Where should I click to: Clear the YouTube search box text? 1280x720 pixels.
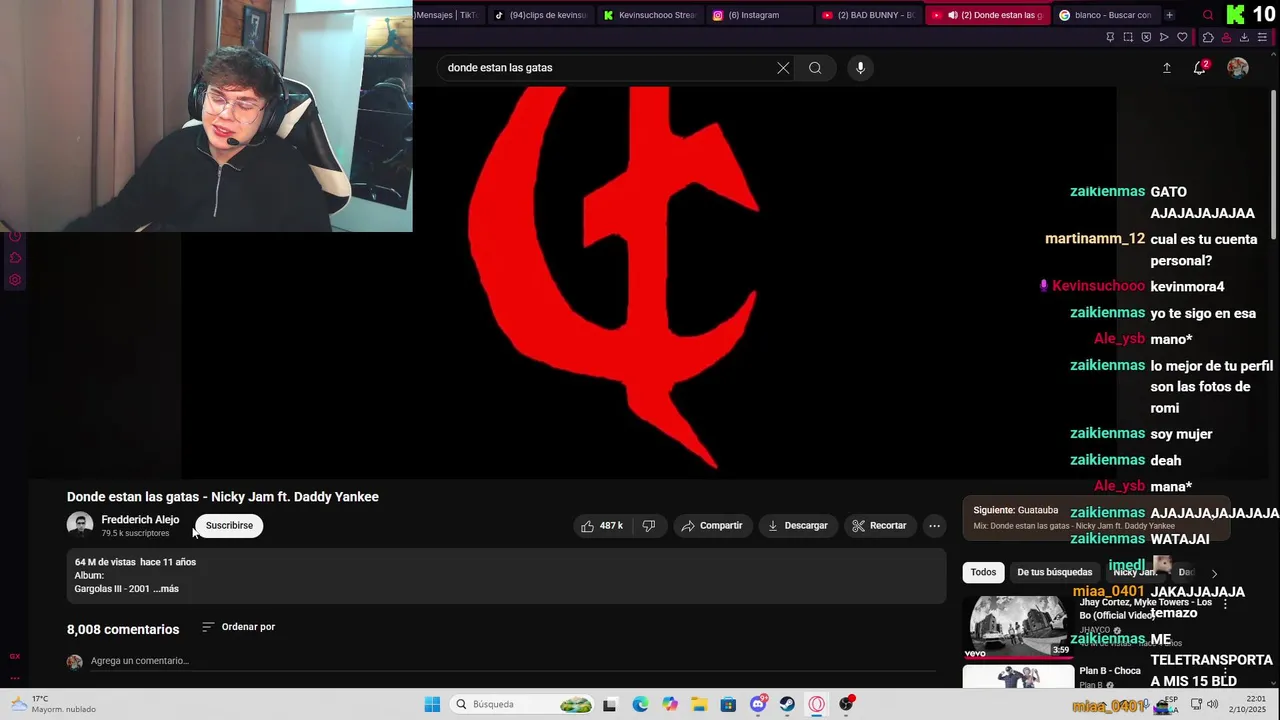pyautogui.click(x=783, y=68)
